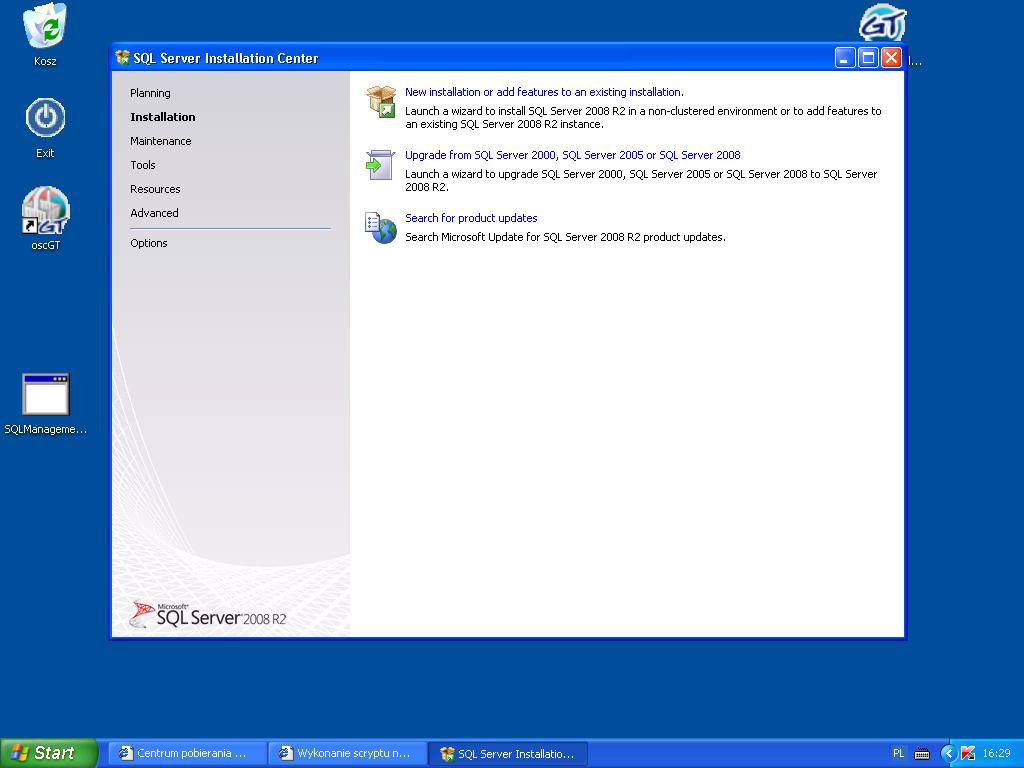Open the Maintenance page

(x=161, y=141)
